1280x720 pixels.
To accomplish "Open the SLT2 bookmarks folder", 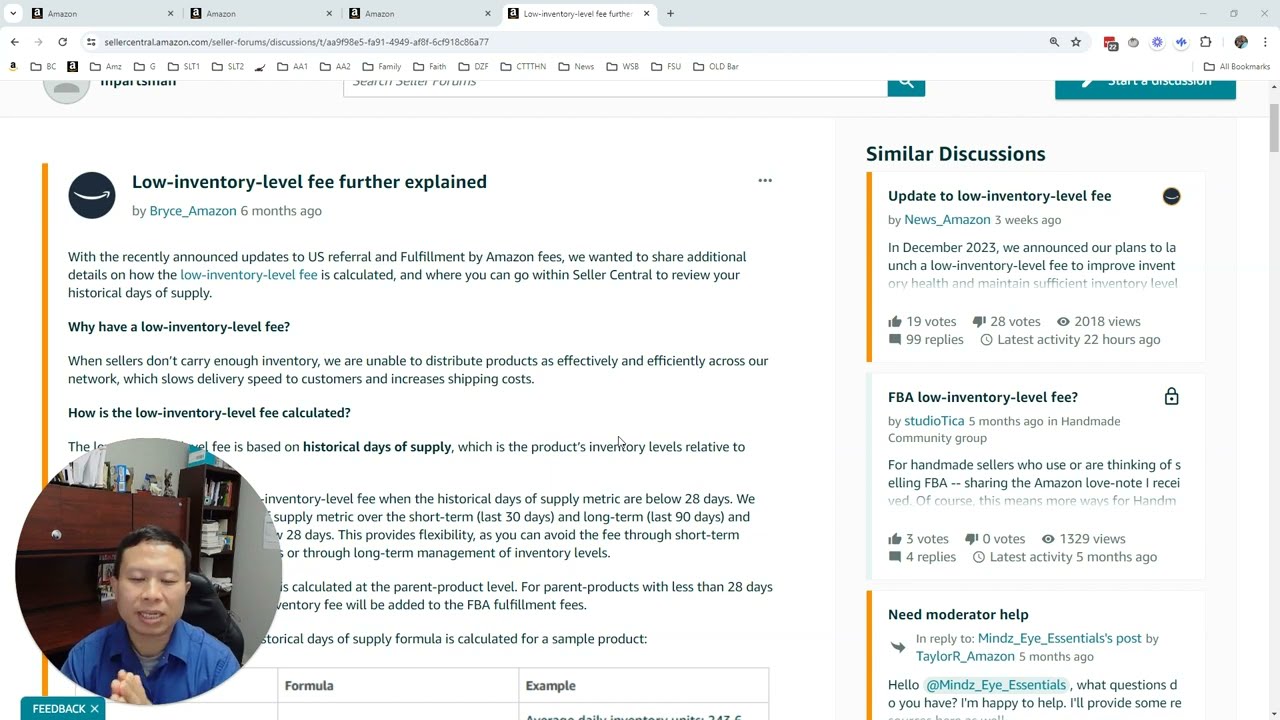I will (227, 66).
